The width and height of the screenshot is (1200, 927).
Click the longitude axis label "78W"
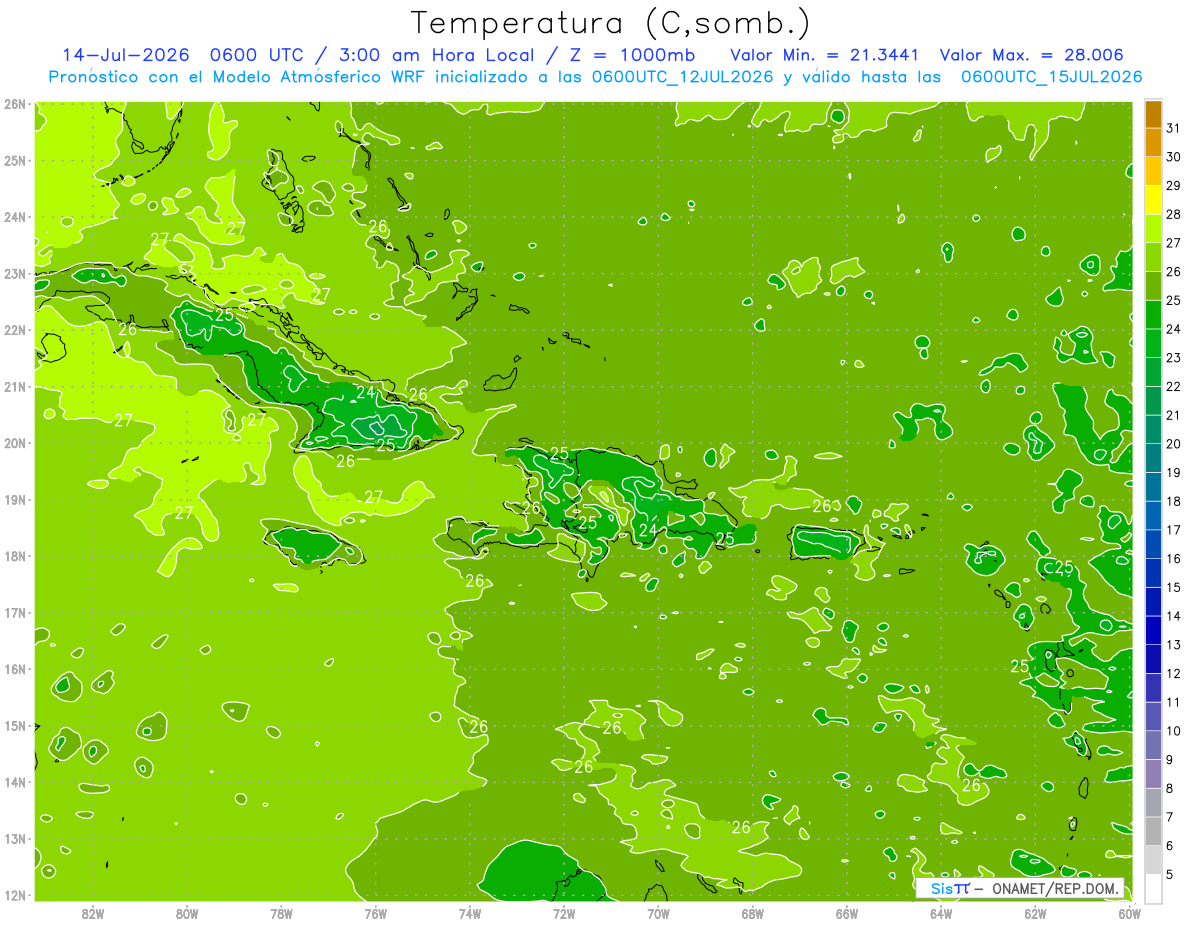(x=281, y=912)
